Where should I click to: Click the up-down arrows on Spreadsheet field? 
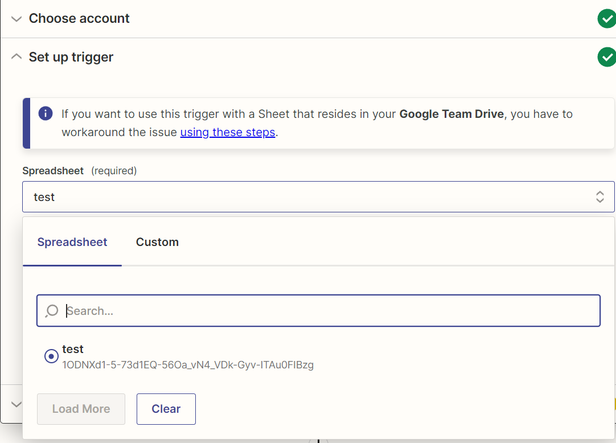coord(599,197)
